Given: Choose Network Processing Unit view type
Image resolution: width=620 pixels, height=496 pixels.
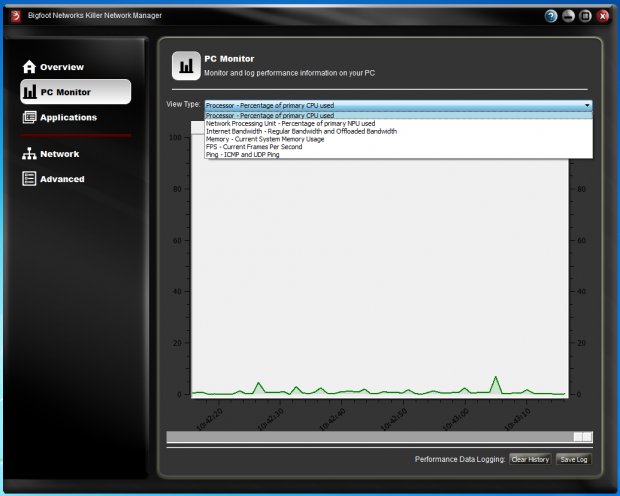Looking at the screenshot, I should (290, 124).
